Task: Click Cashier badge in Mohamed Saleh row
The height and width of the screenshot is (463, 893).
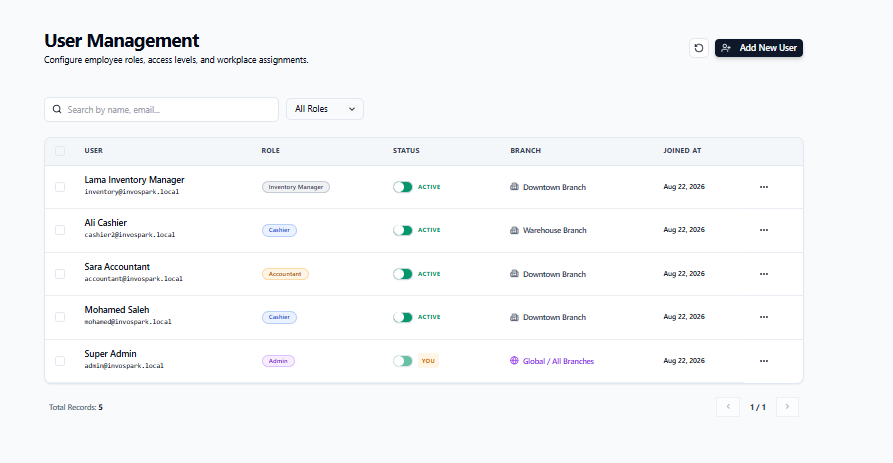Action: [279, 317]
